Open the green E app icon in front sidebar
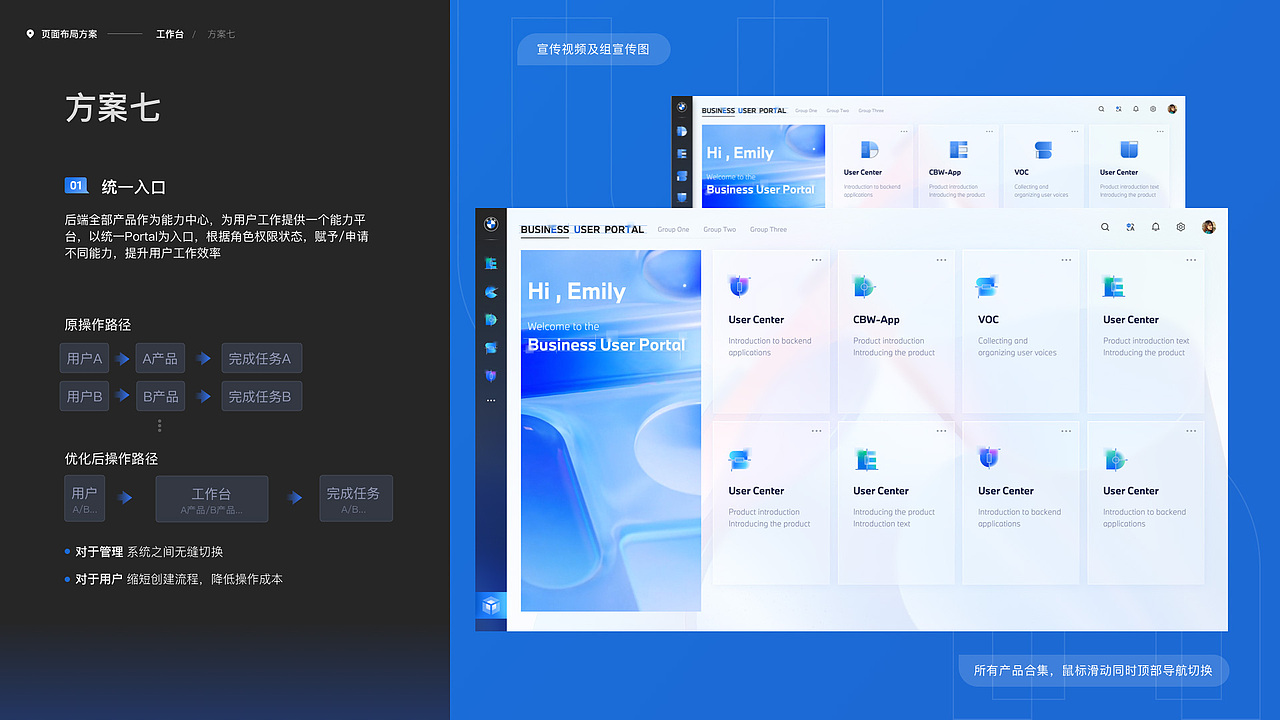The height and width of the screenshot is (720, 1280). pos(491,263)
